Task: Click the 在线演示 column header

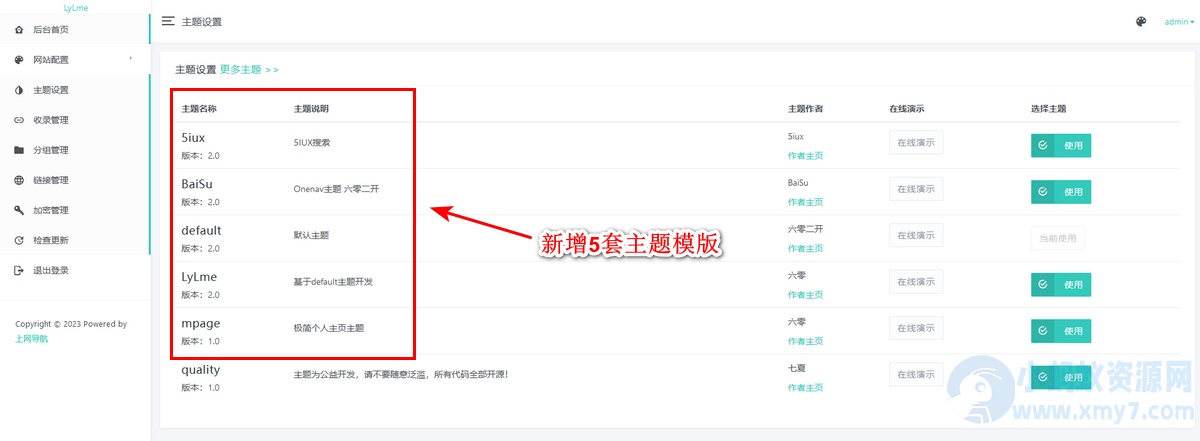Action: coord(907,109)
